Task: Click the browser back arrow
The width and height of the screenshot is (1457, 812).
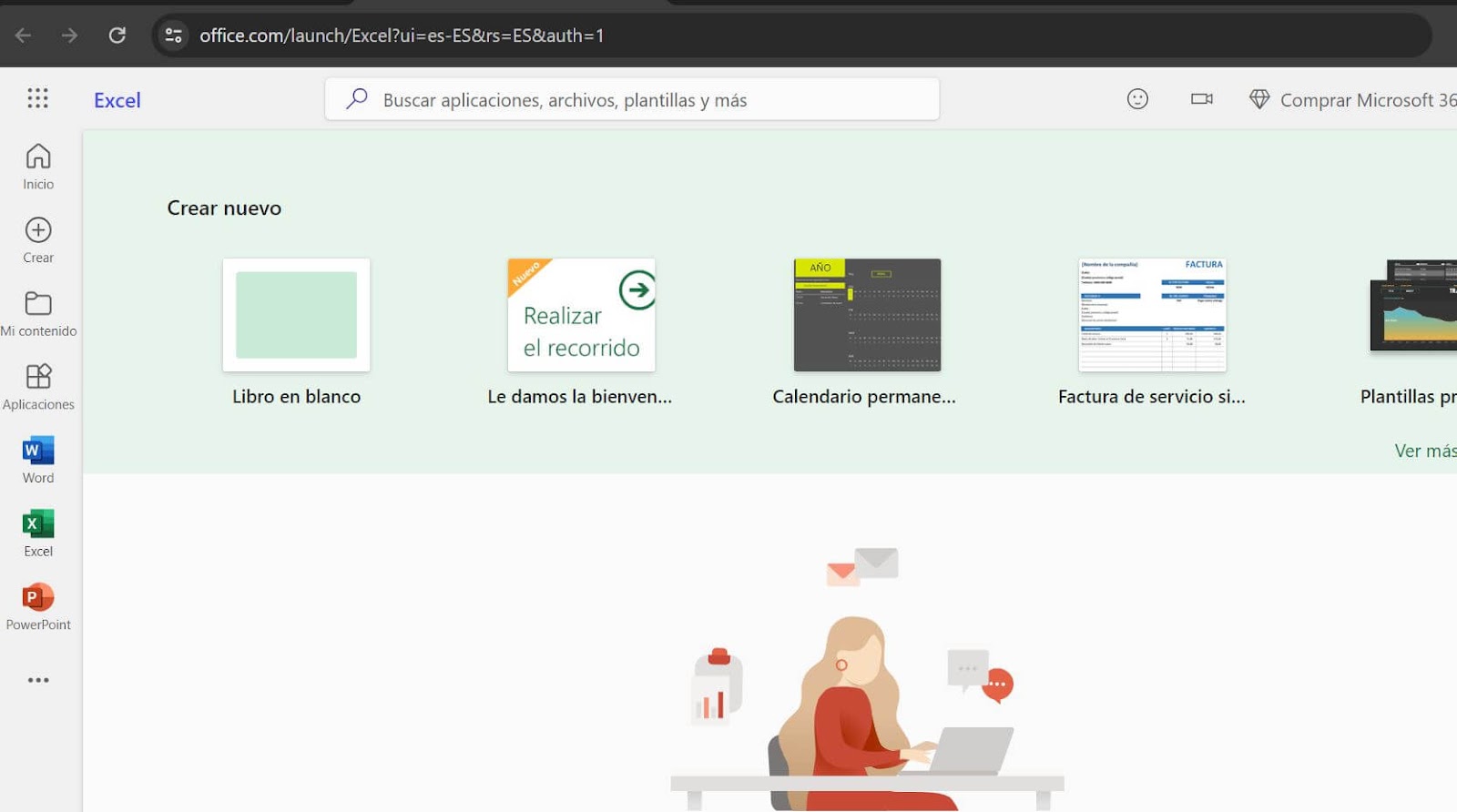Action: tap(24, 36)
